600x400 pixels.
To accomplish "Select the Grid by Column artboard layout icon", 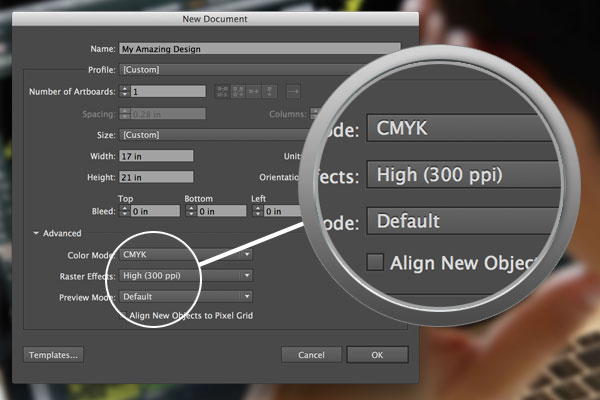I will [238, 91].
